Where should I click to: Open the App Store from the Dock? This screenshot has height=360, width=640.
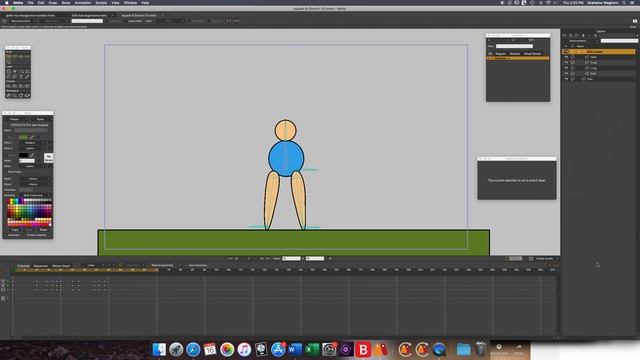(x=278, y=349)
